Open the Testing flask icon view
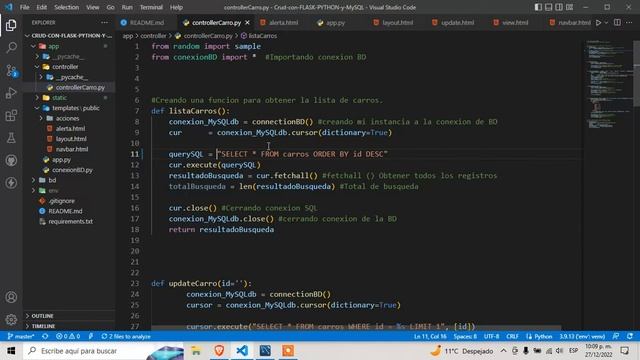Image resolution: width=640 pixels, height=360 pixels. pos(11,138)
